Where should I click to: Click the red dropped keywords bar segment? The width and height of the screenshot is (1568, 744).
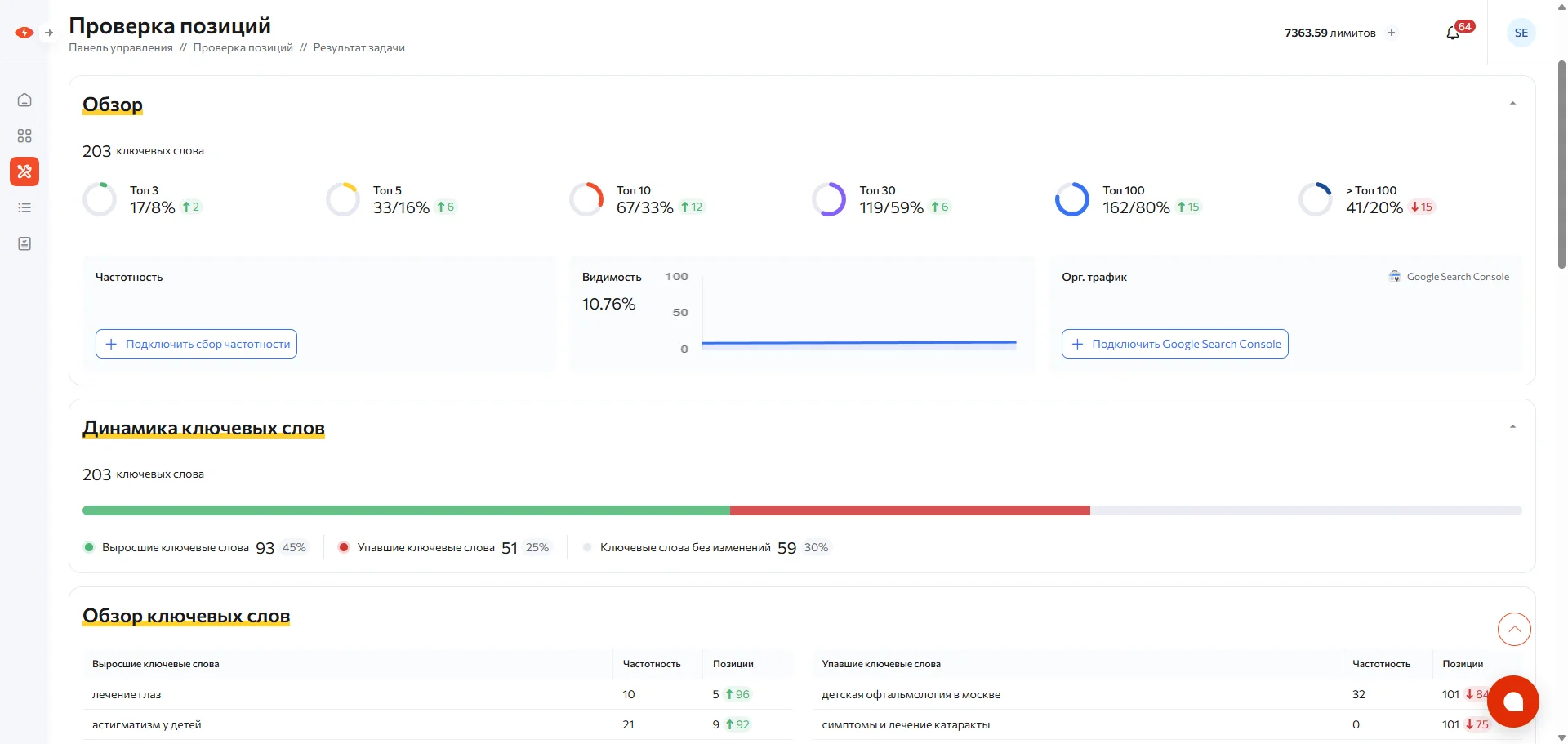click(910, 510)
